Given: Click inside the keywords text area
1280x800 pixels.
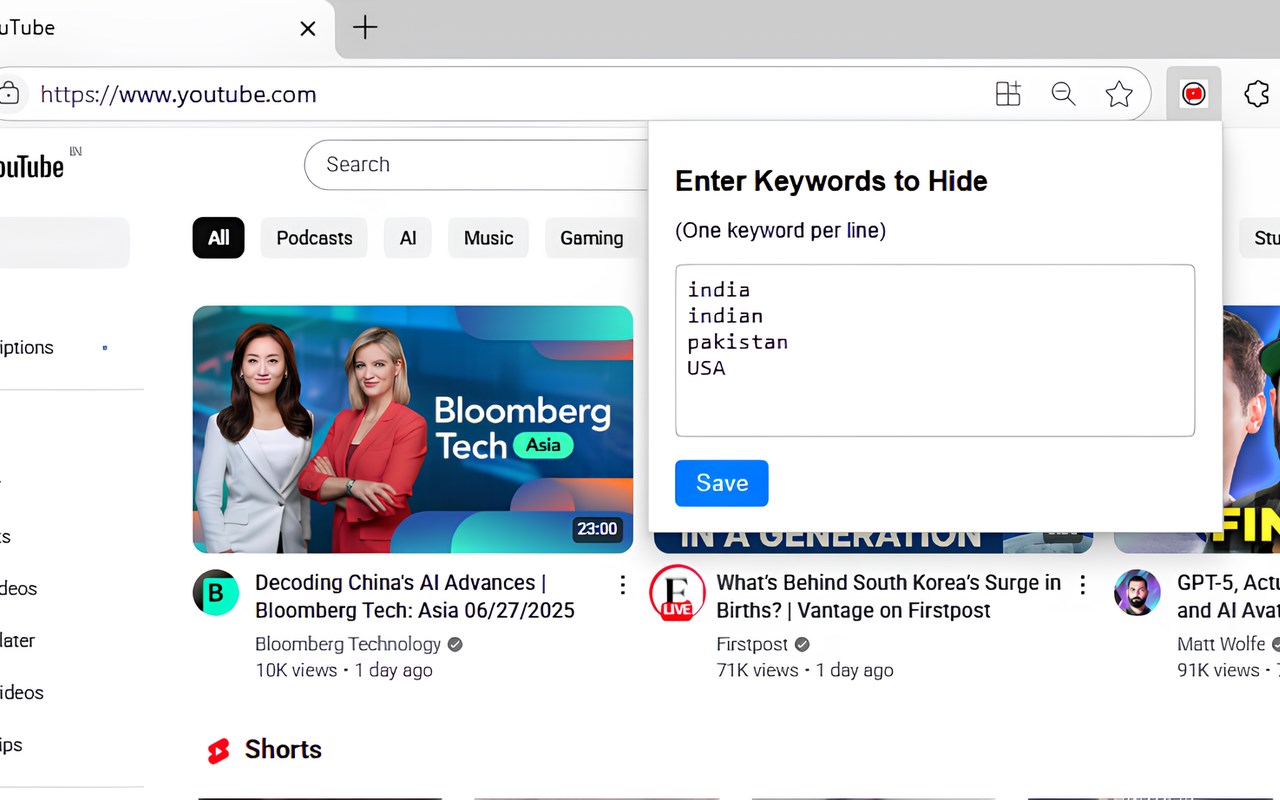Looking at the screenshot, I should (x=935, y=350).
